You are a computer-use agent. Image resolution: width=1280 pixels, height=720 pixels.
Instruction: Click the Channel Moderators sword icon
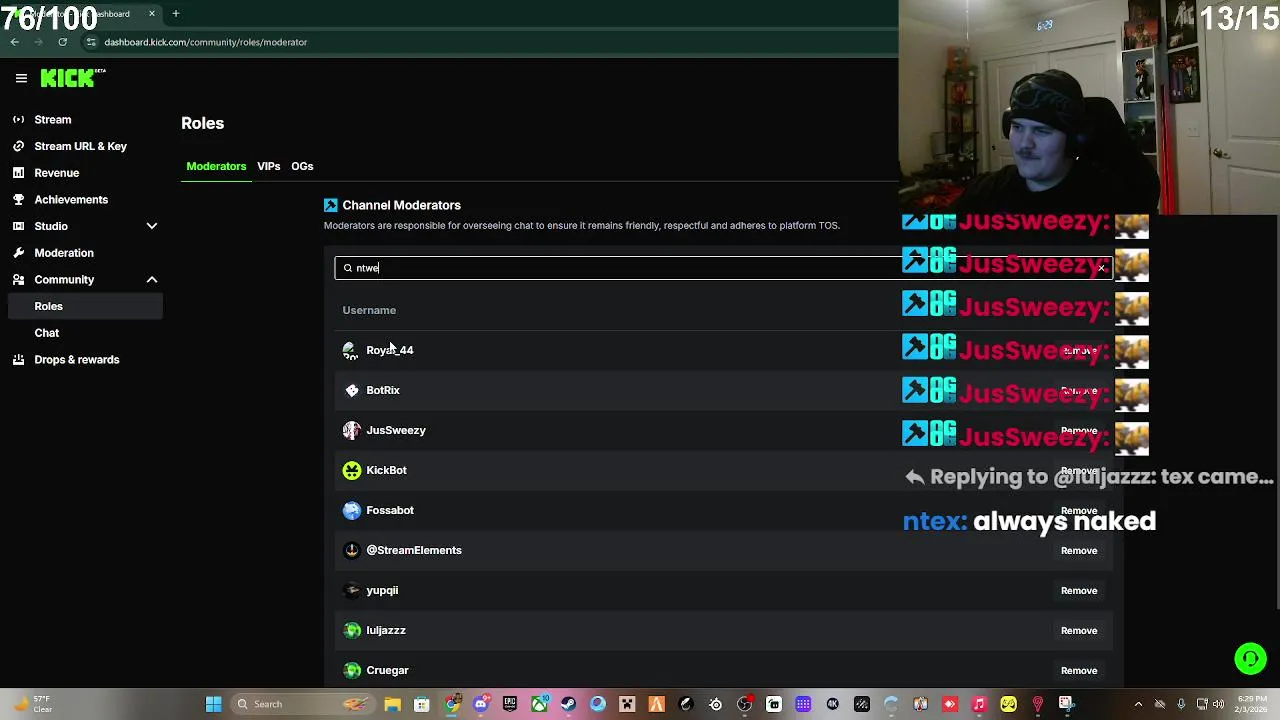(x=331, y=205)
